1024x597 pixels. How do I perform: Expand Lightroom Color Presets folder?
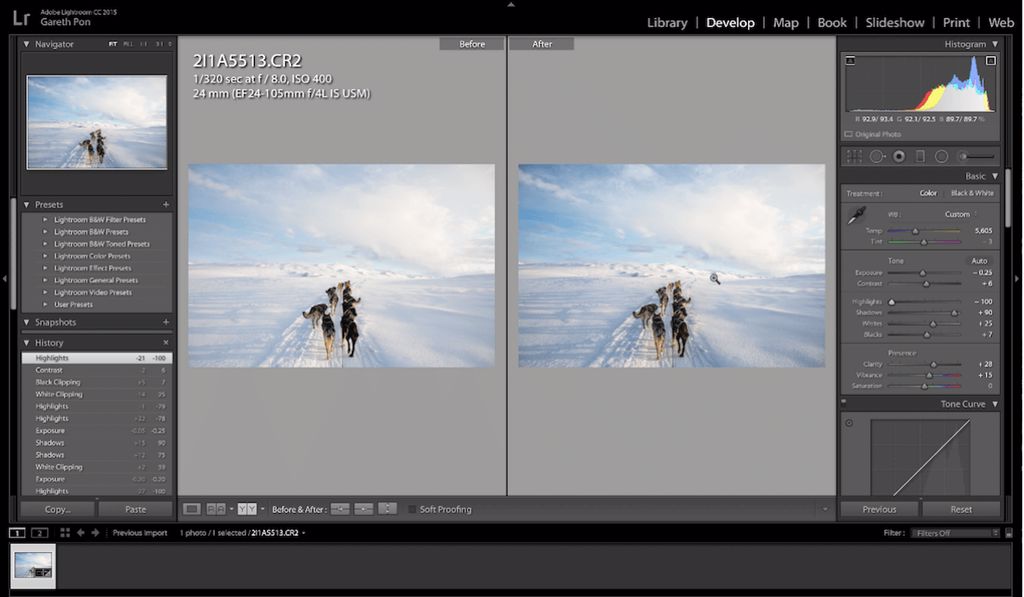coord(44,256)
